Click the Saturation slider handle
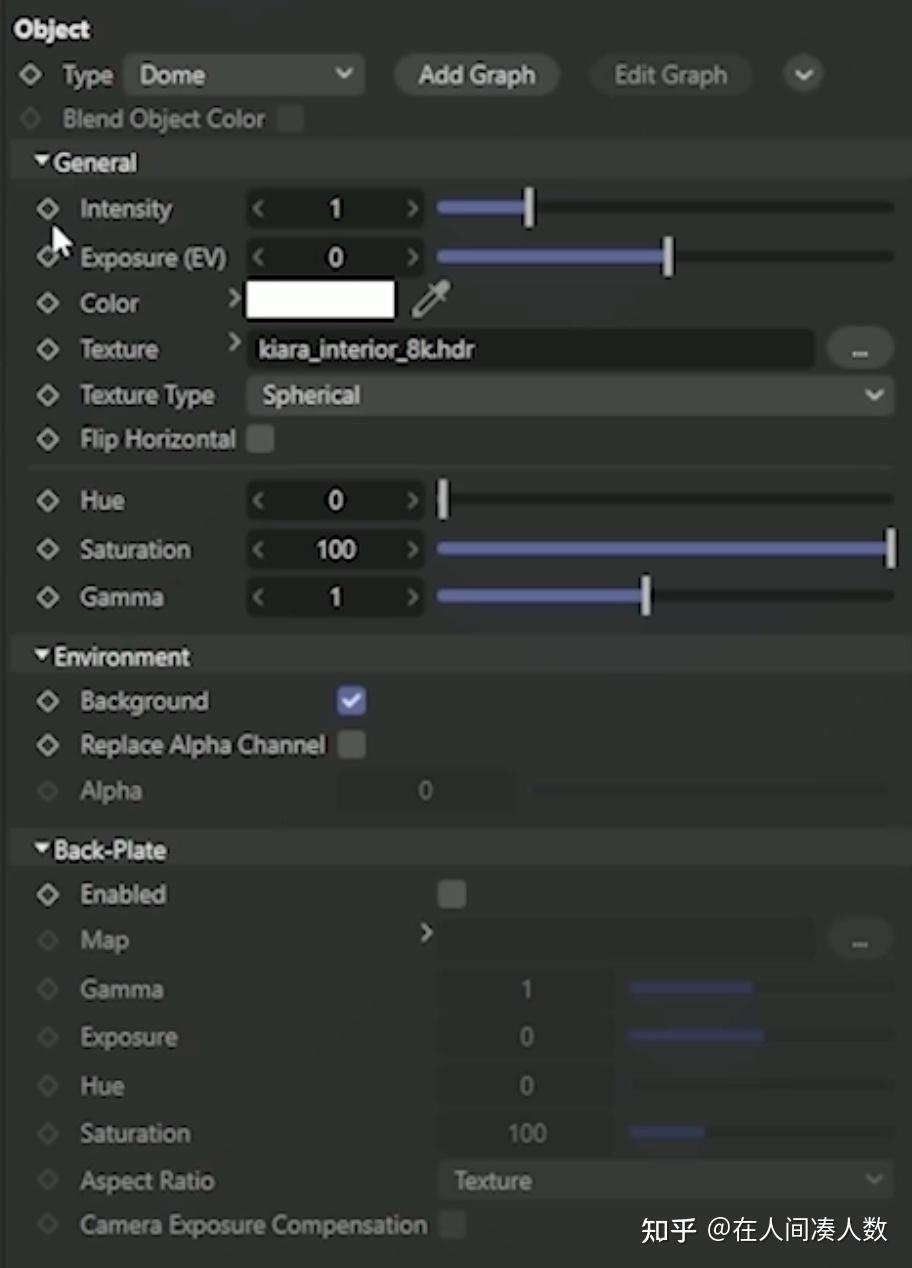Image resolution: width=912 pixels, height=1268 pixels. pyautogui.click(x=891, y=548)
